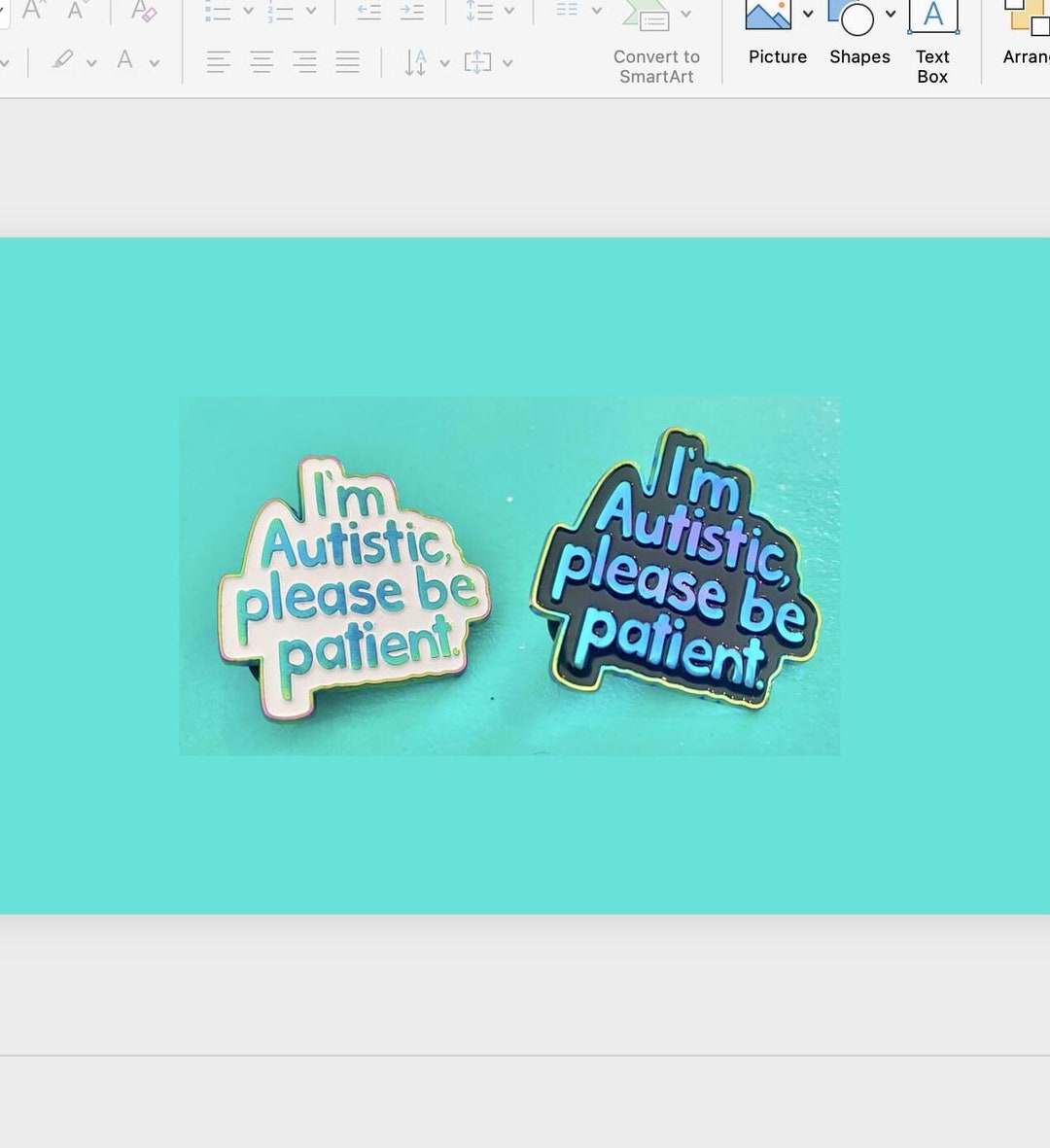Insert a Text Box
Image resolution: width=1050 pixels, height=1148 pixels.
point(932,34)
